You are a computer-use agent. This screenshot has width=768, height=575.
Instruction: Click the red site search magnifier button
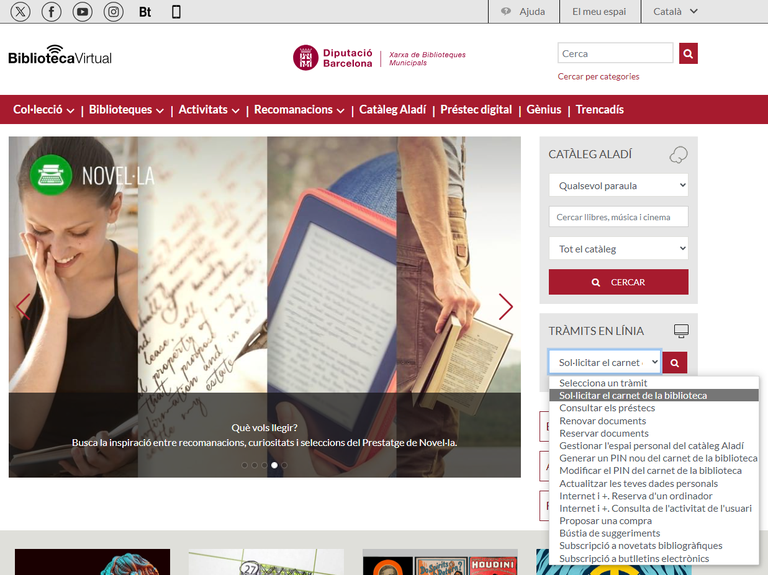pyautogui.click(x=688, y=53)
